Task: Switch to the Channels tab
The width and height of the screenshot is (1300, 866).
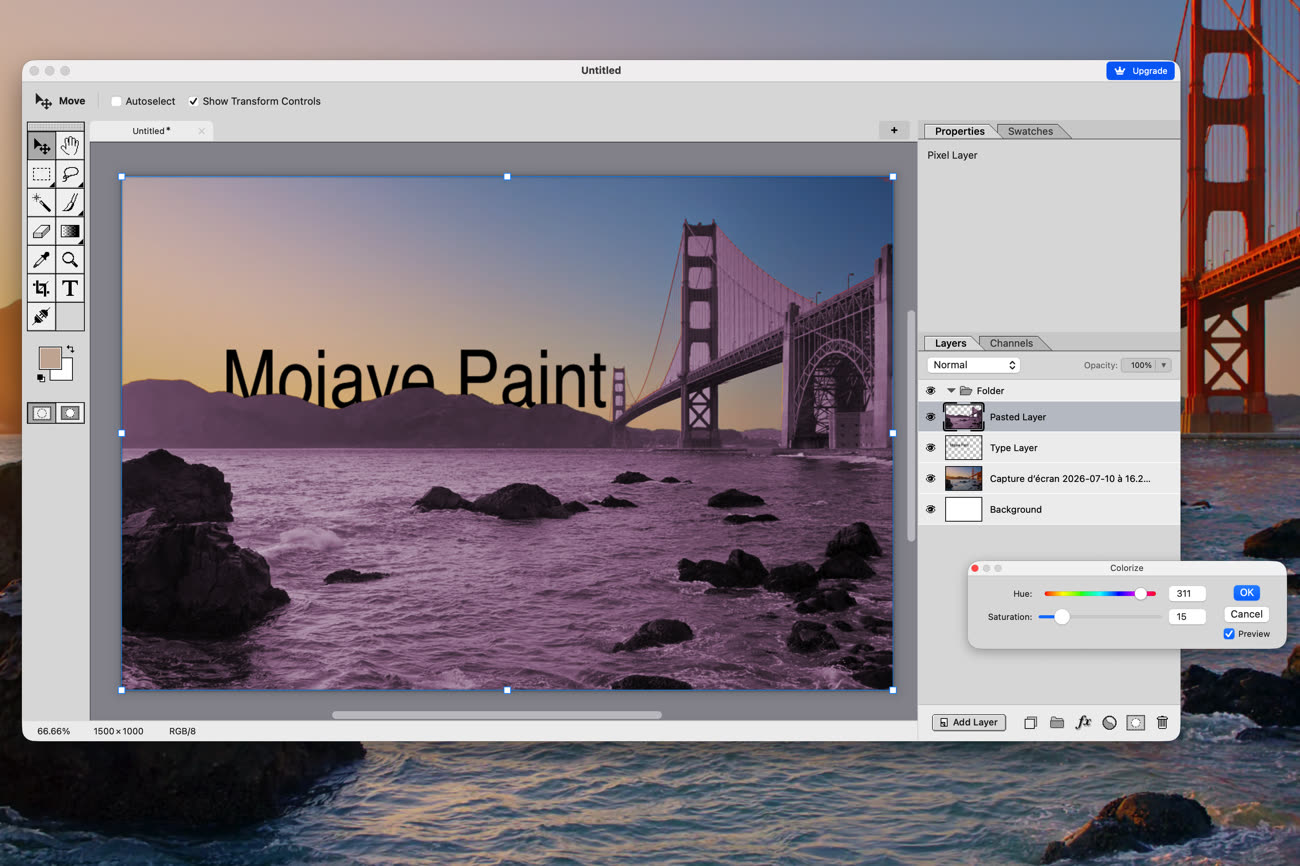Action: click(1011, 343)
